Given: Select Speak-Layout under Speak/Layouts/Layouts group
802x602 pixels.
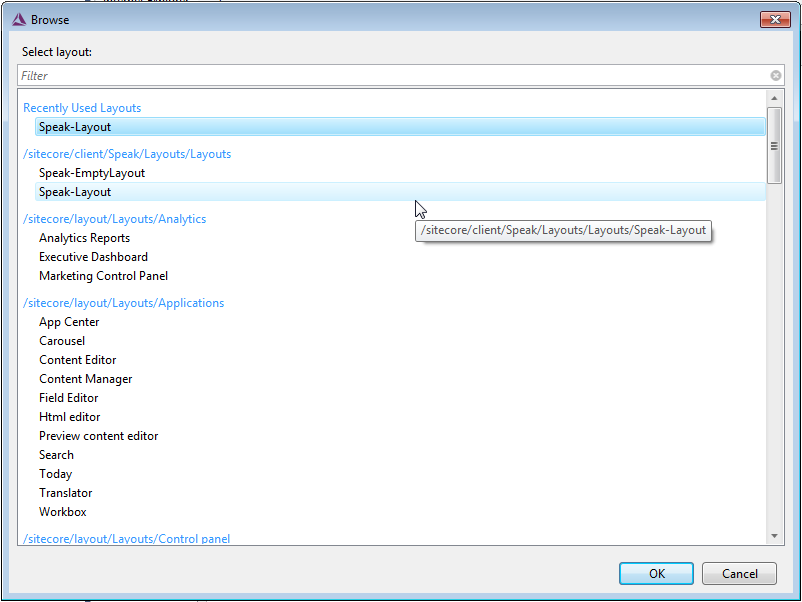Looking at the screenshot, I should pos(400,192).
